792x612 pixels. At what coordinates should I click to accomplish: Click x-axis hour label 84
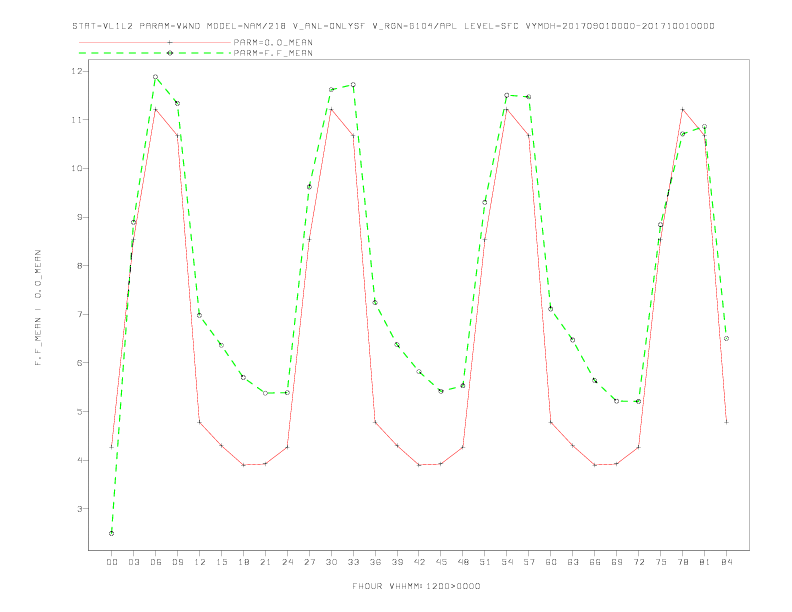coord(726,562)
